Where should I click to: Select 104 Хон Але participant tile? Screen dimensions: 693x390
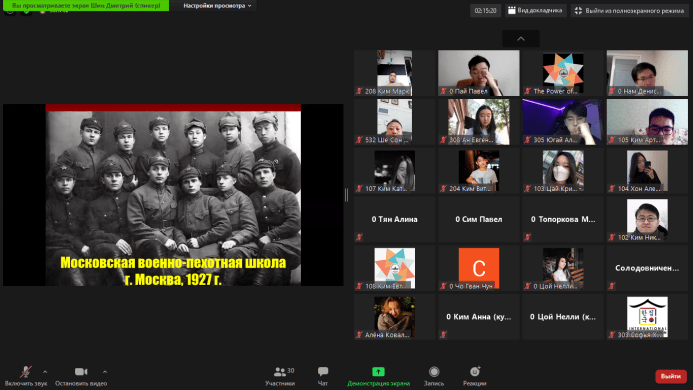tap(647, 171)
